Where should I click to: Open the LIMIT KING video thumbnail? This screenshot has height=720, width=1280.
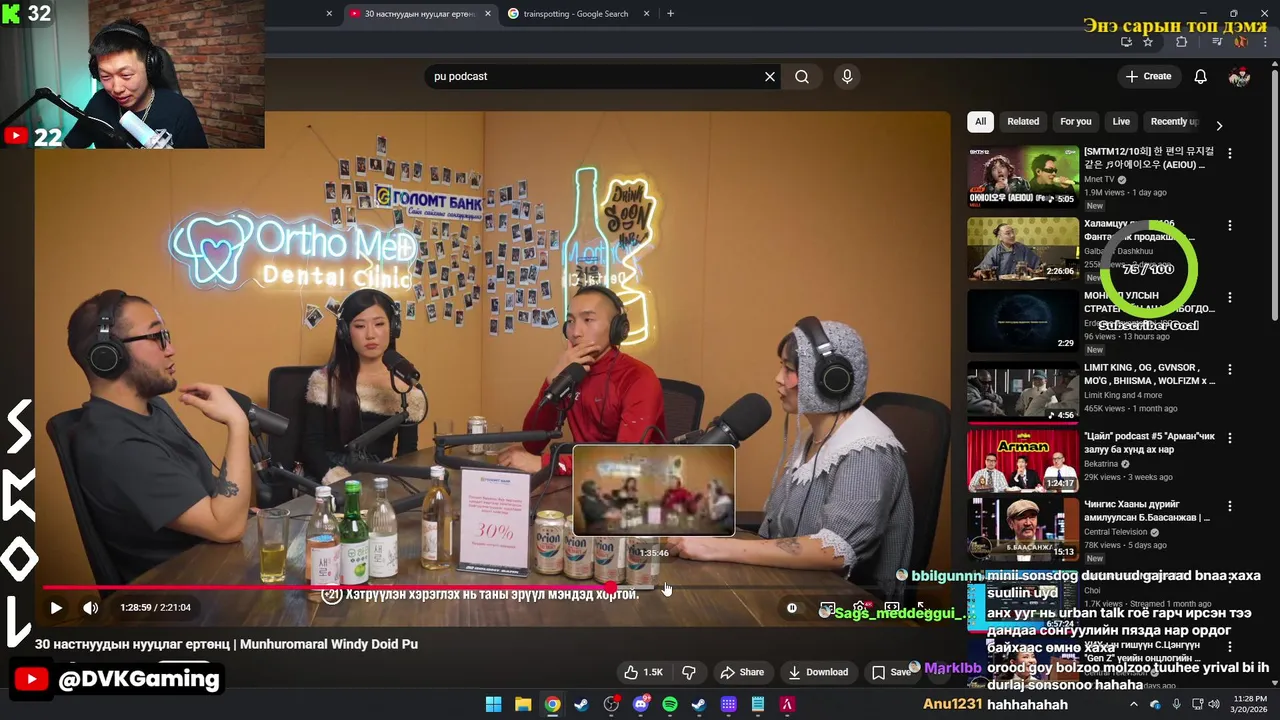point(1022,392)
